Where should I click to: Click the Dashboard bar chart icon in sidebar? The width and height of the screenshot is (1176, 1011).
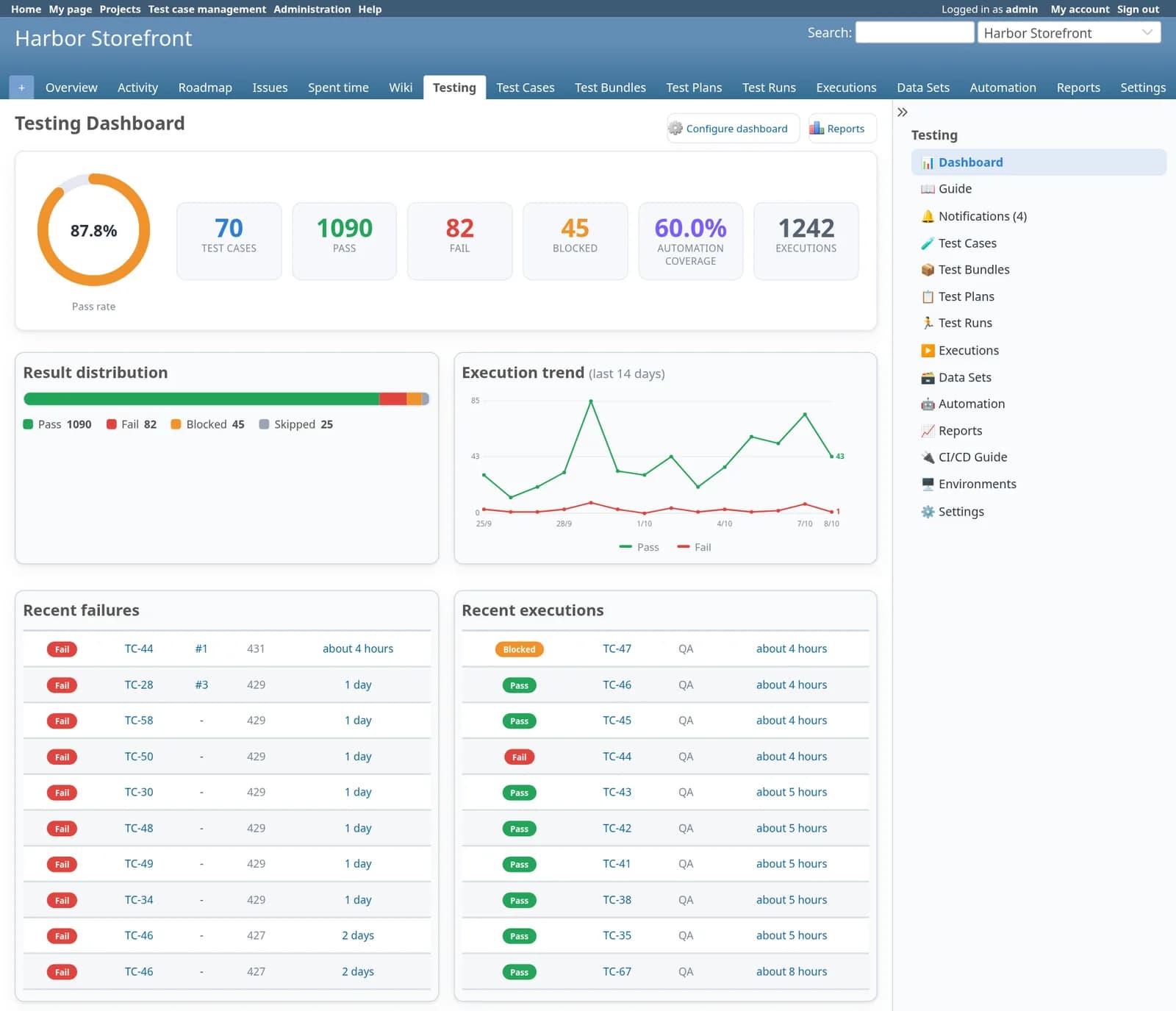(x=928, y=162)
